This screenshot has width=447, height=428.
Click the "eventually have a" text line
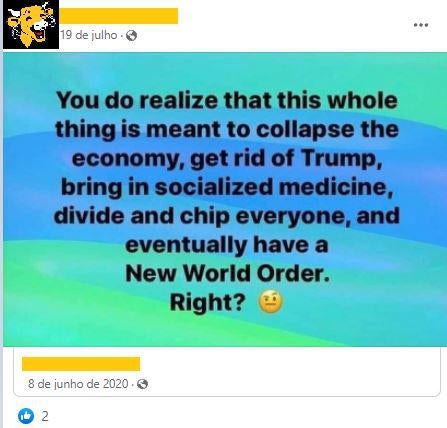tap(227, 245)
